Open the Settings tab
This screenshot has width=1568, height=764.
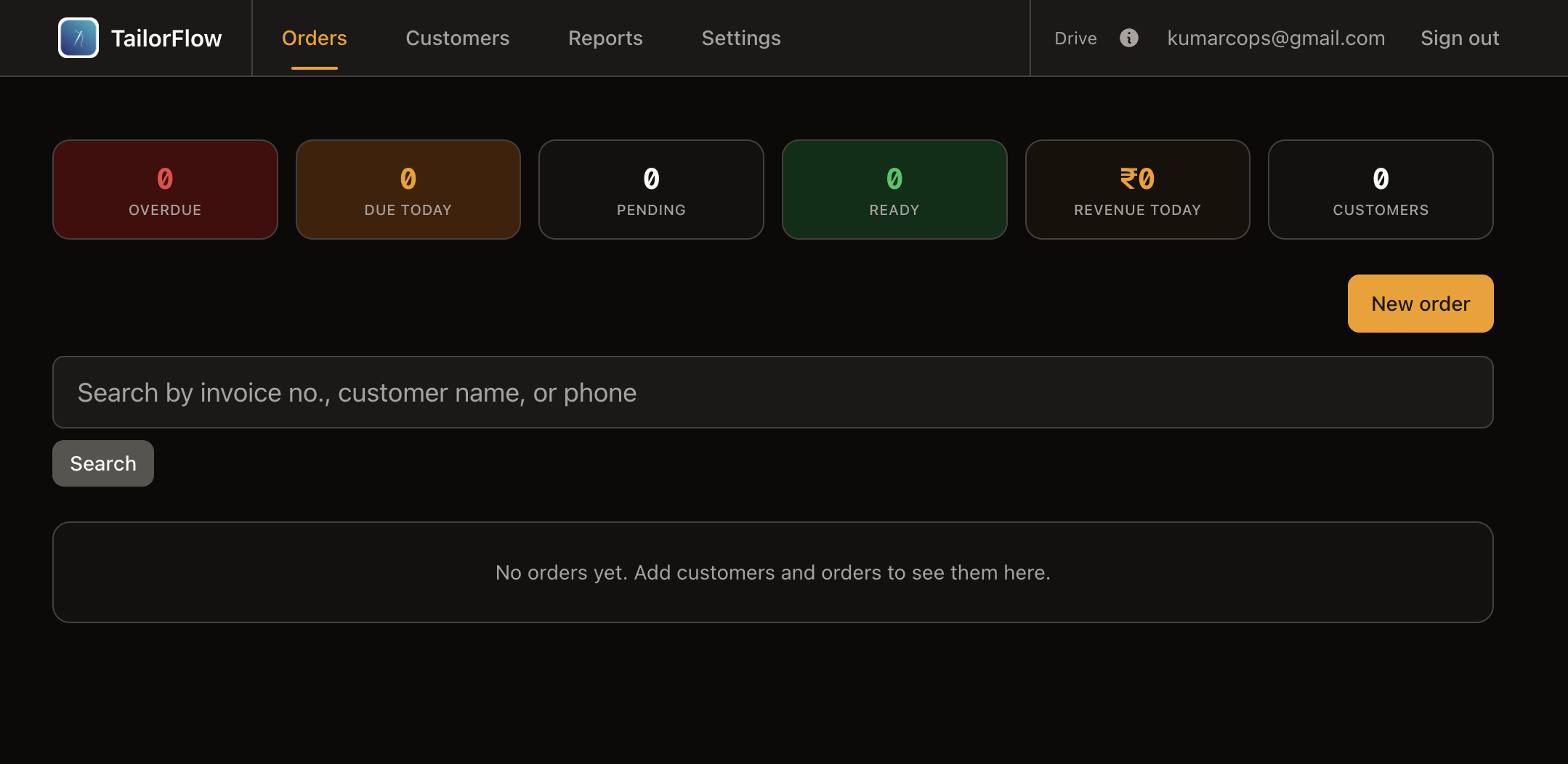(x=740, y=38)
